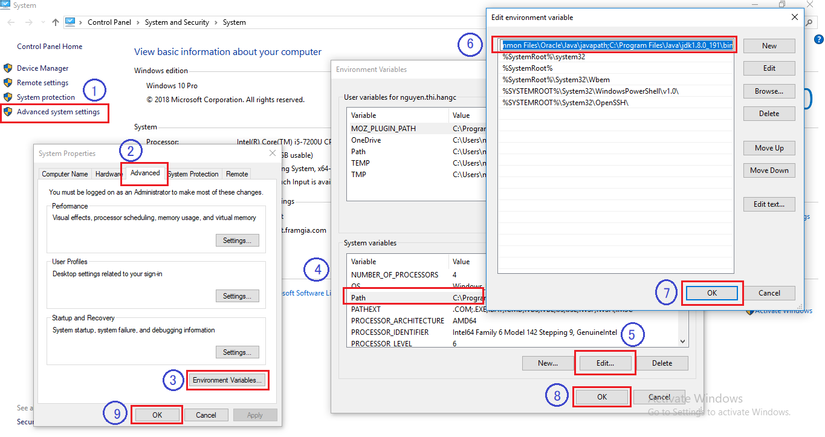Image resolution: width=825 pixels, height=437 pixels.
Task: Select Path in System variables list
Action: click(415, 298)
